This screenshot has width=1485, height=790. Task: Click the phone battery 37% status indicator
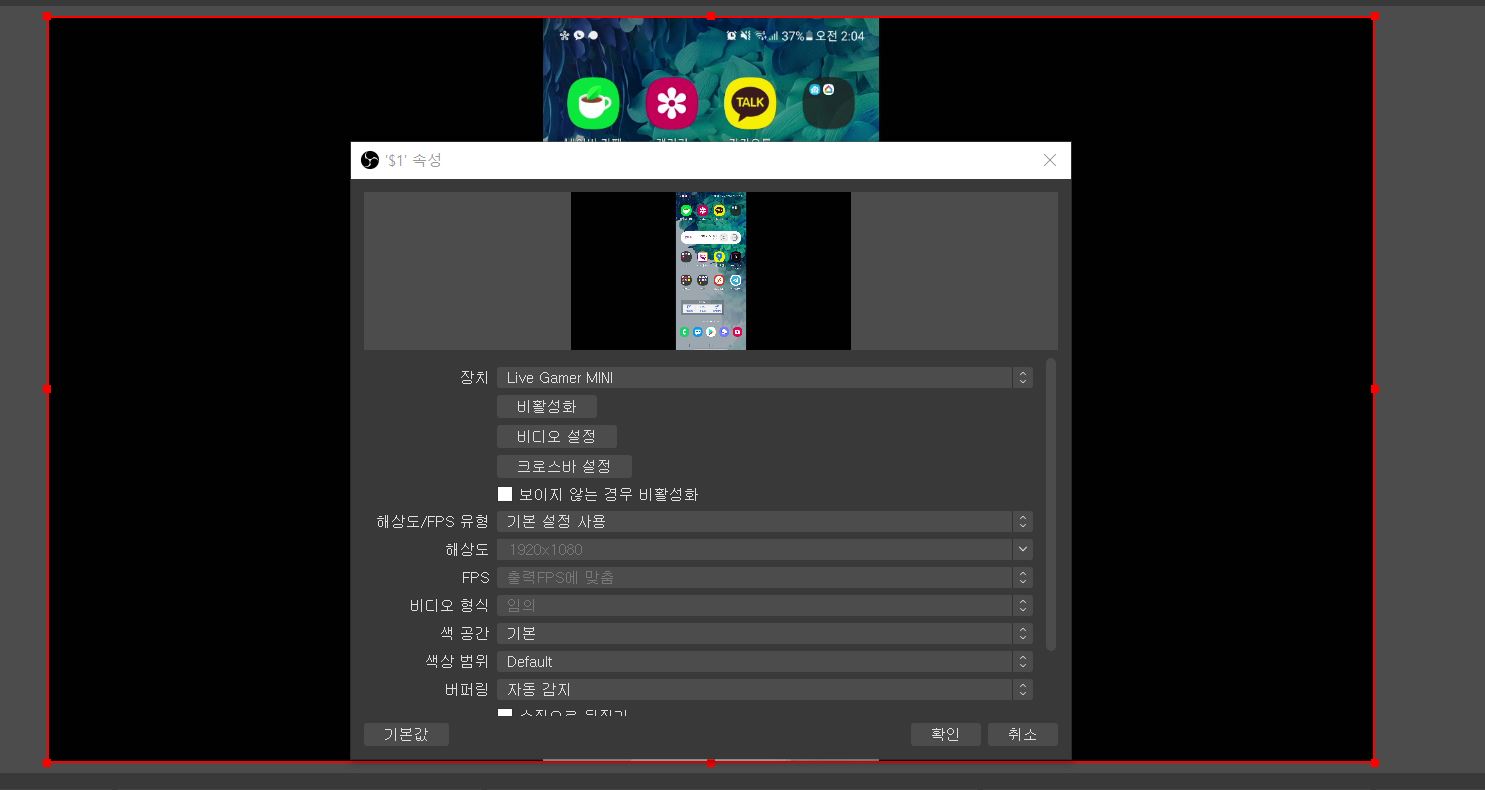pos(797,36)
